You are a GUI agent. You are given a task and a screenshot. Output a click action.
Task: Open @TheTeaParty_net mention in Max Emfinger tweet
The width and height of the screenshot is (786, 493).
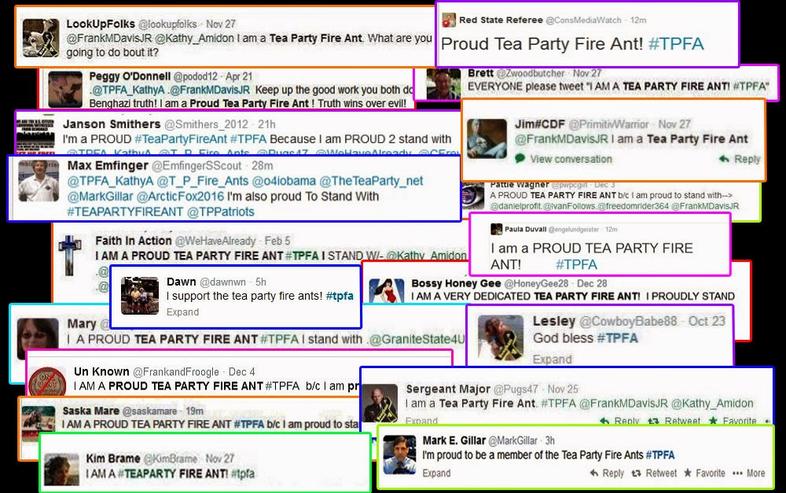point(371,181)
